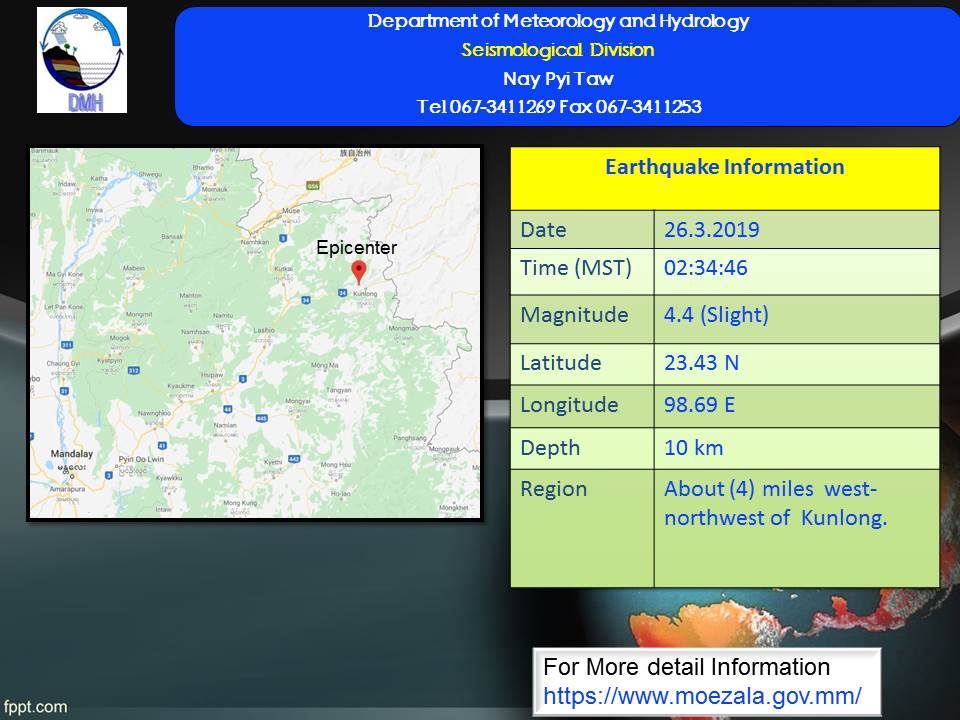
Task: Select the Lashio town label on map
Action: [263, 329]
